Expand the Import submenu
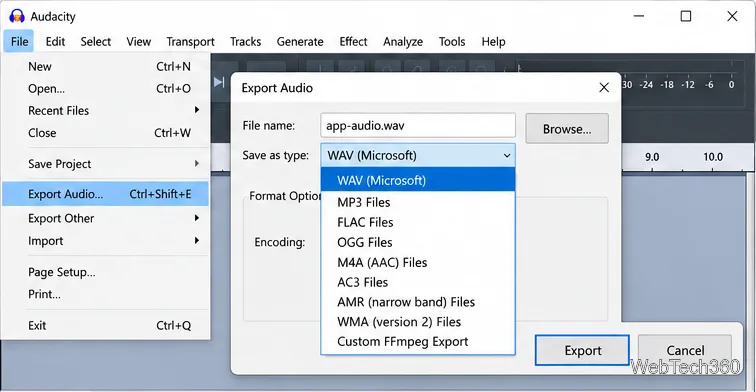 click(x=106, y=241)
